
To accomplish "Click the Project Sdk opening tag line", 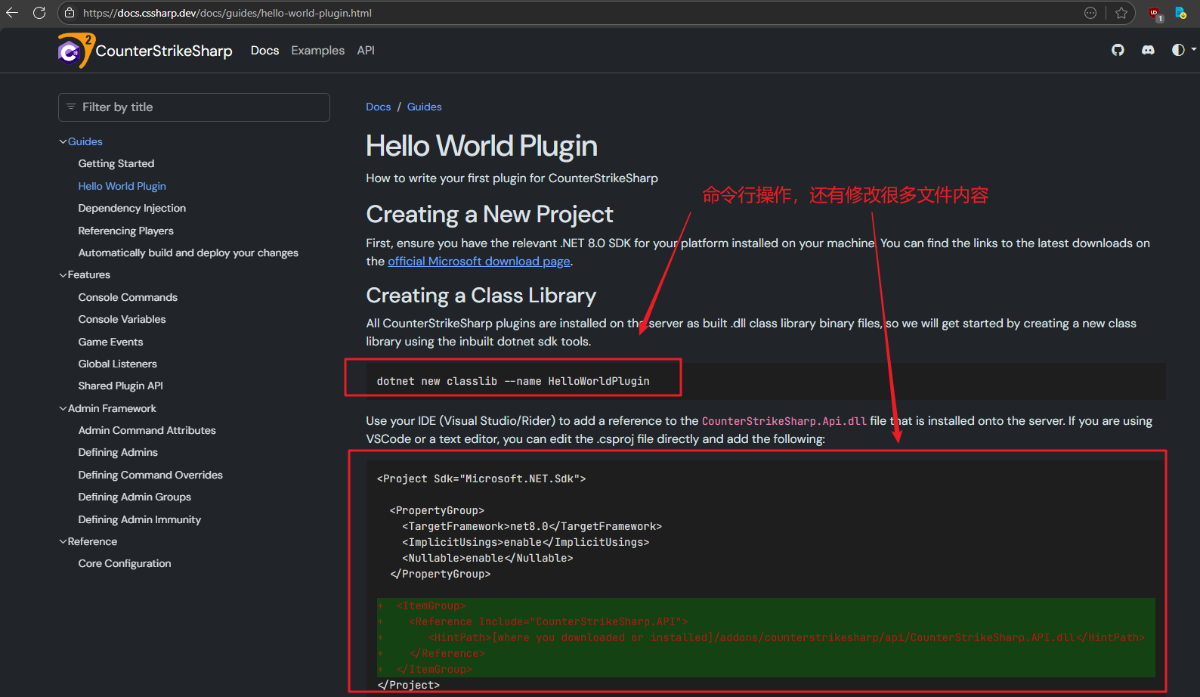I will 481,478.
